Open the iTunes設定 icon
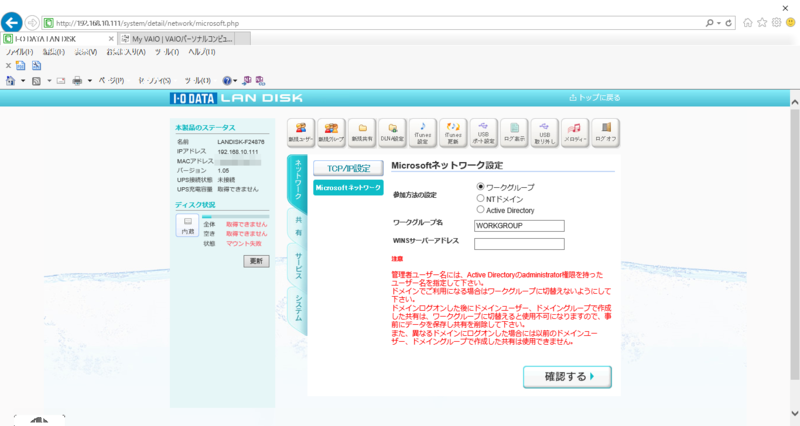Screen dimensions: 800x426 422,133
